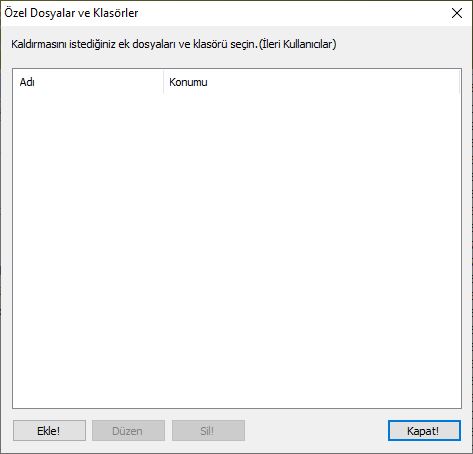Select the Konumu header label

(x=188, y=82)
